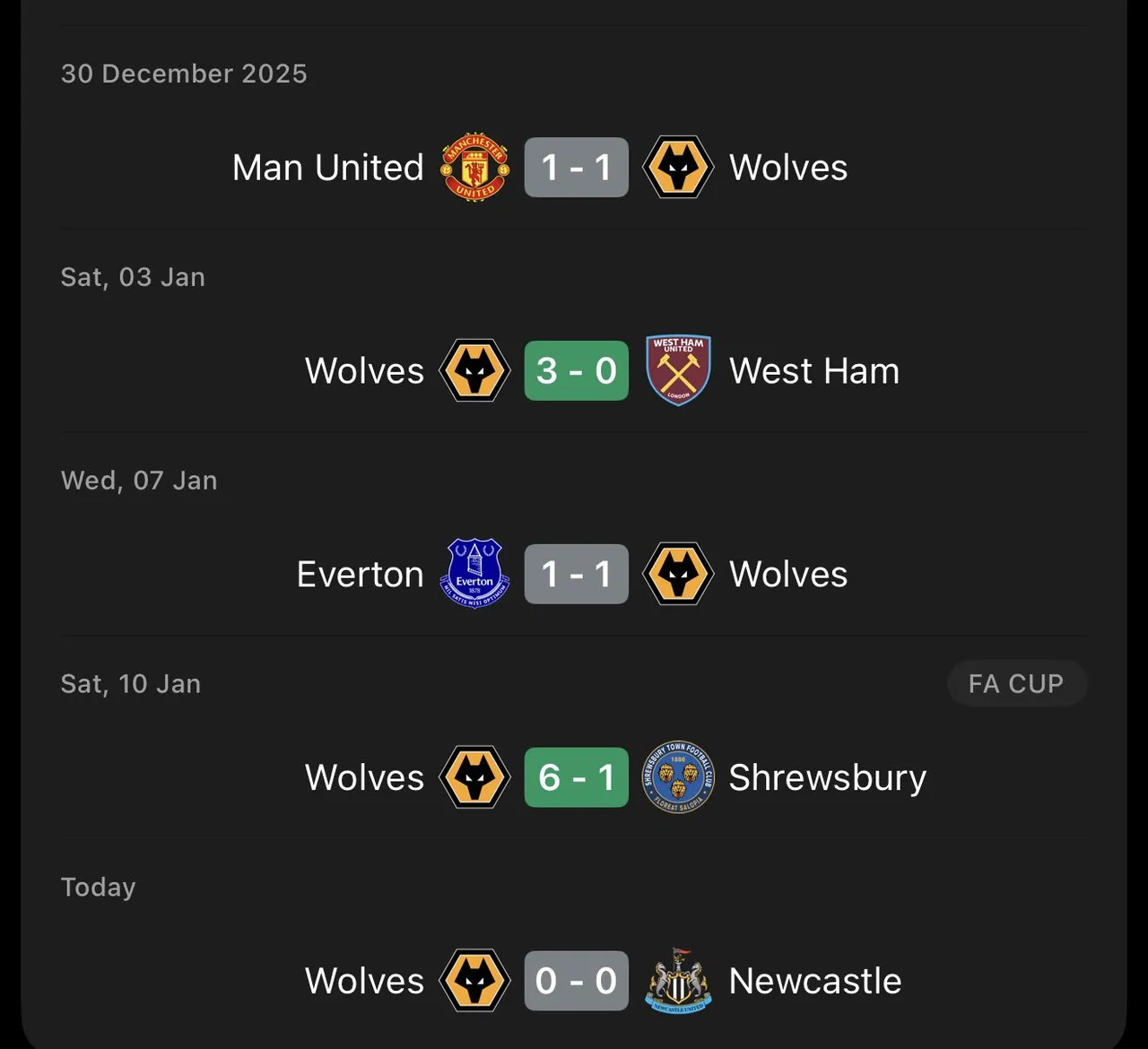1148x1049 pixels.
Task: Tap Wolves crest in the Everton match
Action: click(x=678, y=574)
